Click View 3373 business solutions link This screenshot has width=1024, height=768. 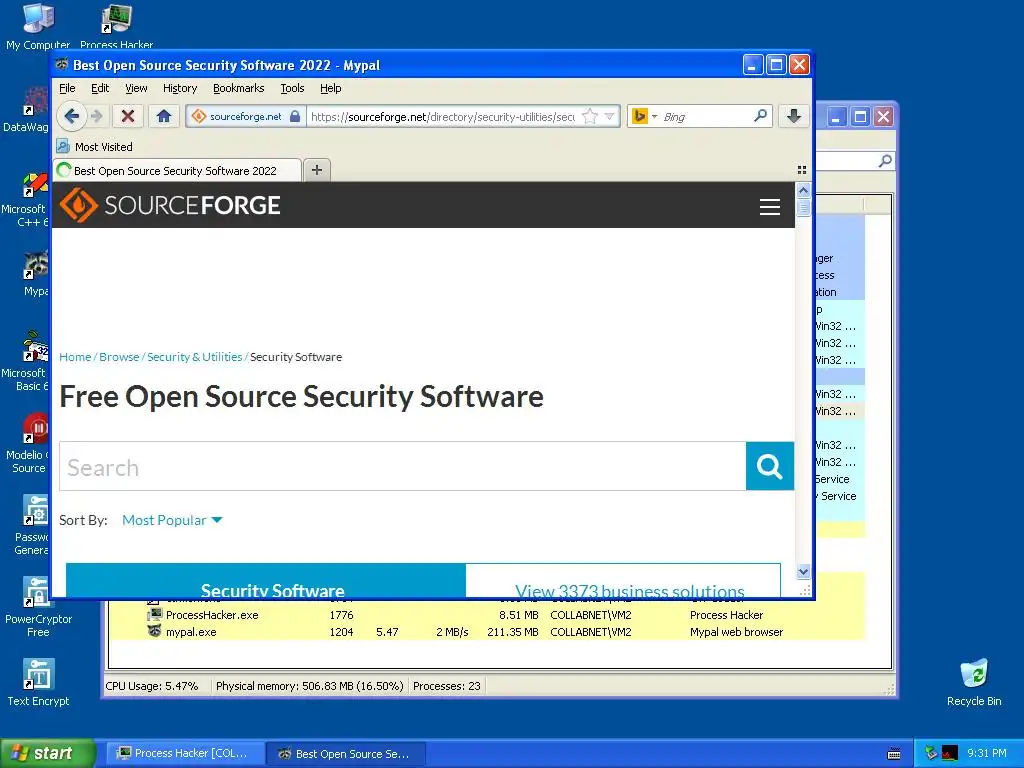coord(630,590)
